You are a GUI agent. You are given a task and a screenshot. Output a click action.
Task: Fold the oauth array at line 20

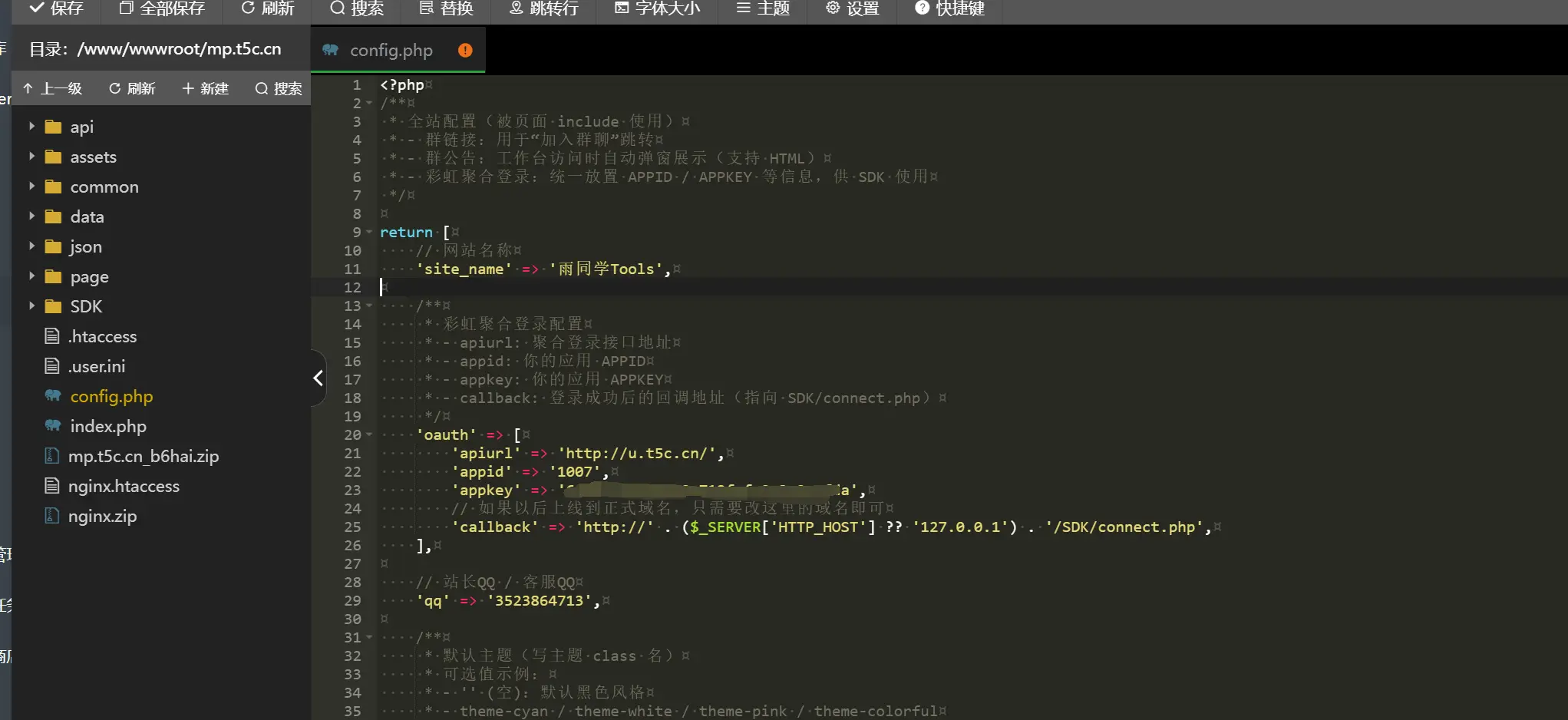369,435
